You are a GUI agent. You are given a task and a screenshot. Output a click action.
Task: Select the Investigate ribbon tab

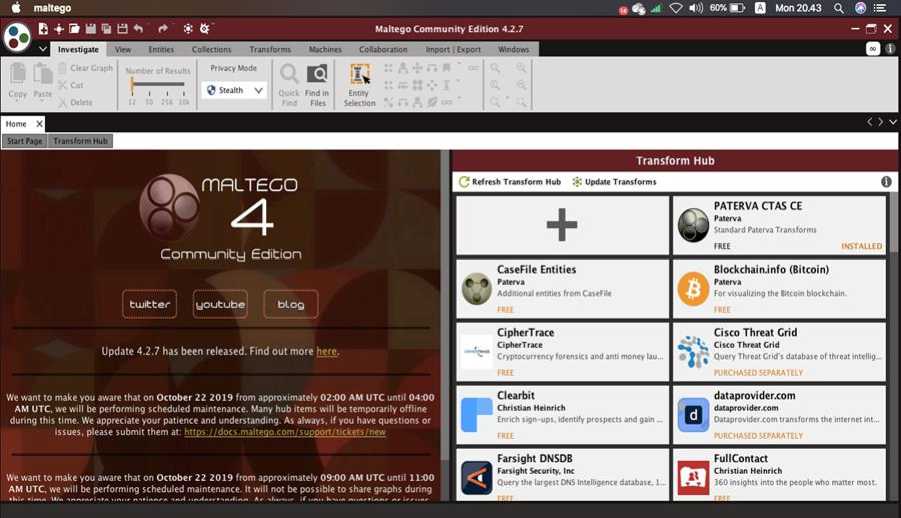pyautogui.click(x=78, y=49)
